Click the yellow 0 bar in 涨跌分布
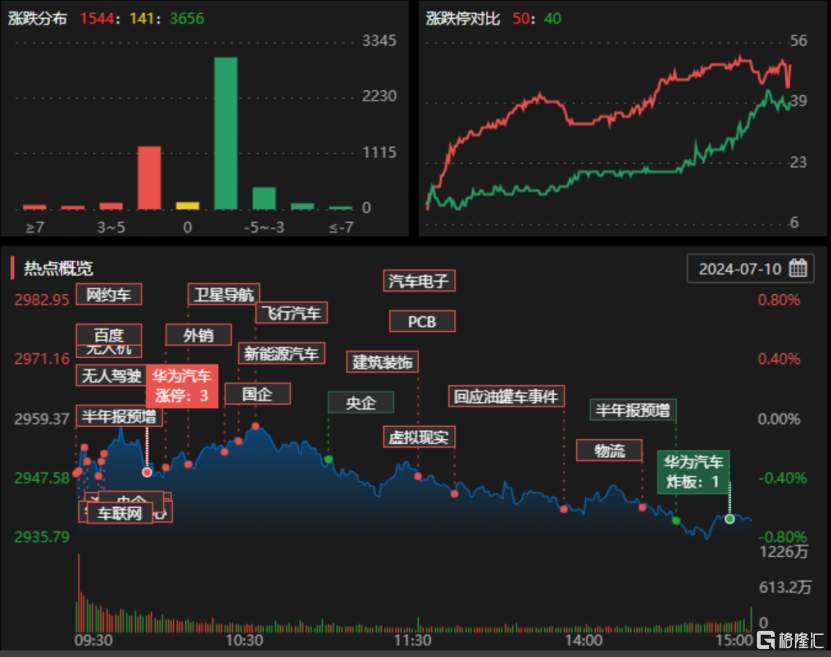The width and height of the screenshot is (831, 657). tap(188, 206)
